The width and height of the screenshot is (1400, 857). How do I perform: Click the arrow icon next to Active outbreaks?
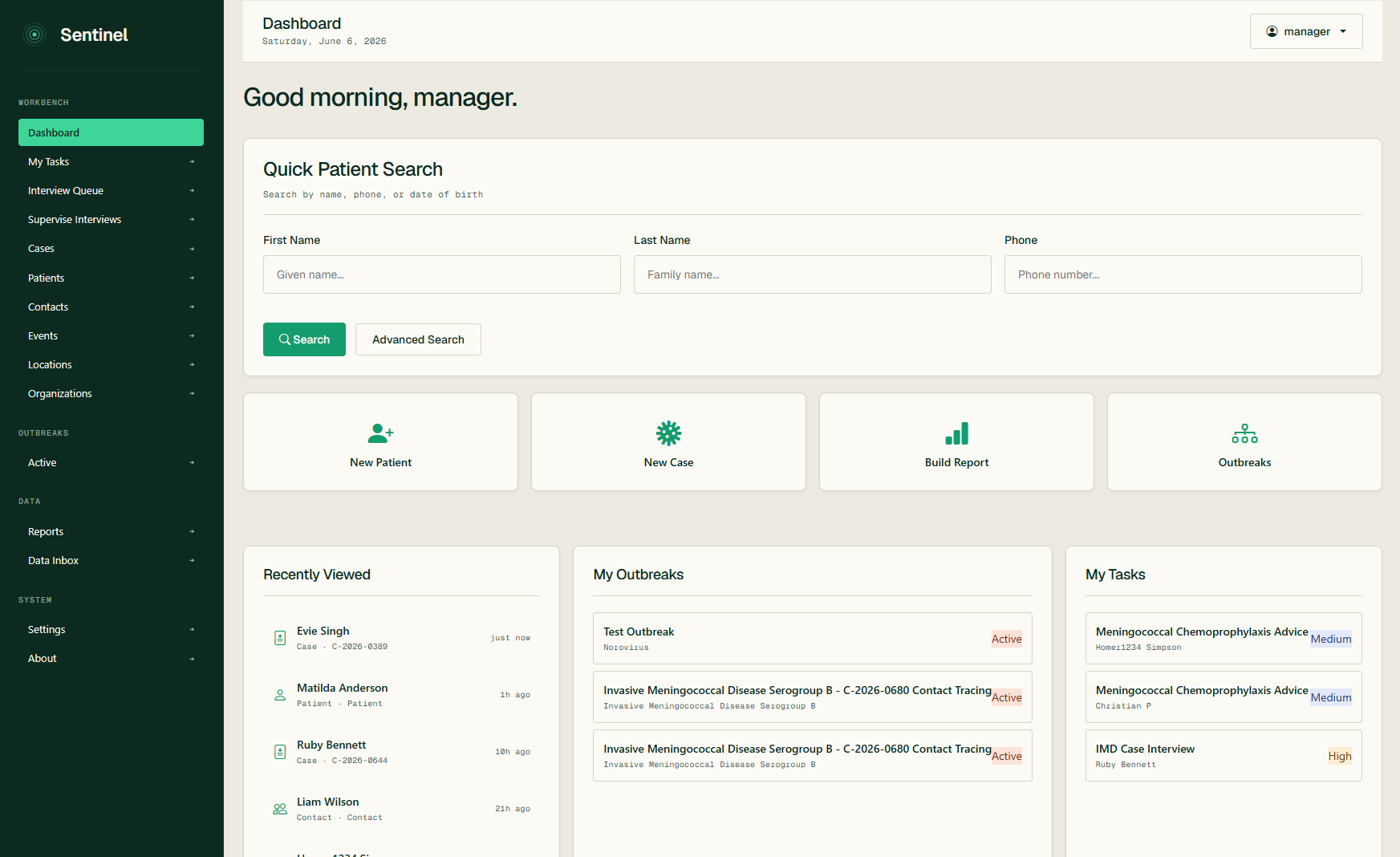point(192,462)
